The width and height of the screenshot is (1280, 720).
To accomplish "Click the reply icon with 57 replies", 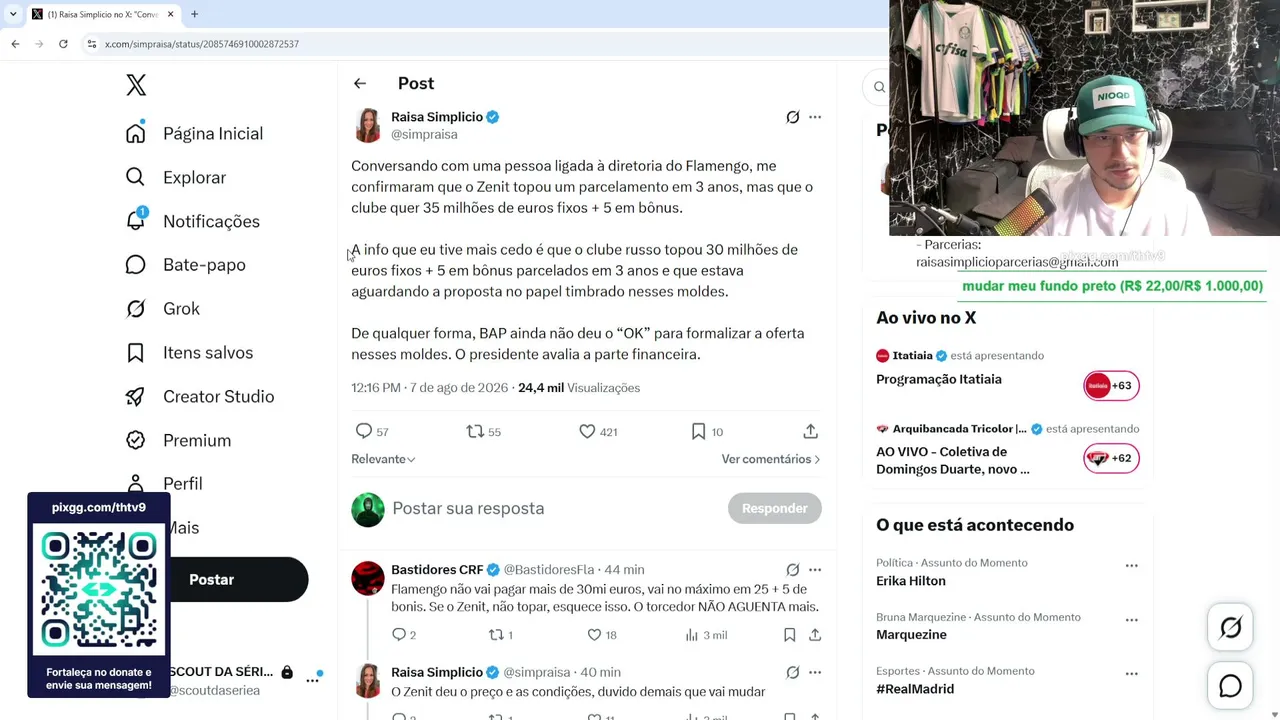I will pos(364,431).
